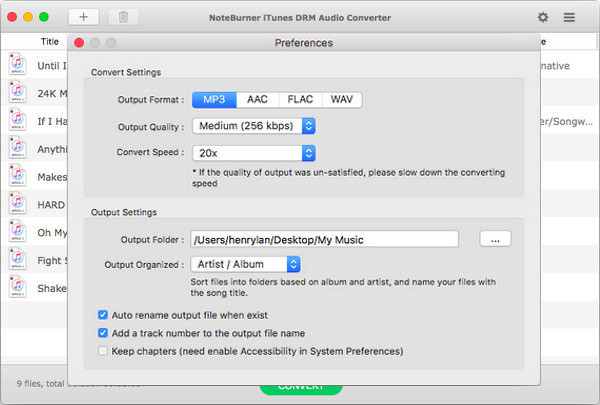Screen dimensions: 600x405
Task: Click the add files plus button
Action: [x=83, y=17]
